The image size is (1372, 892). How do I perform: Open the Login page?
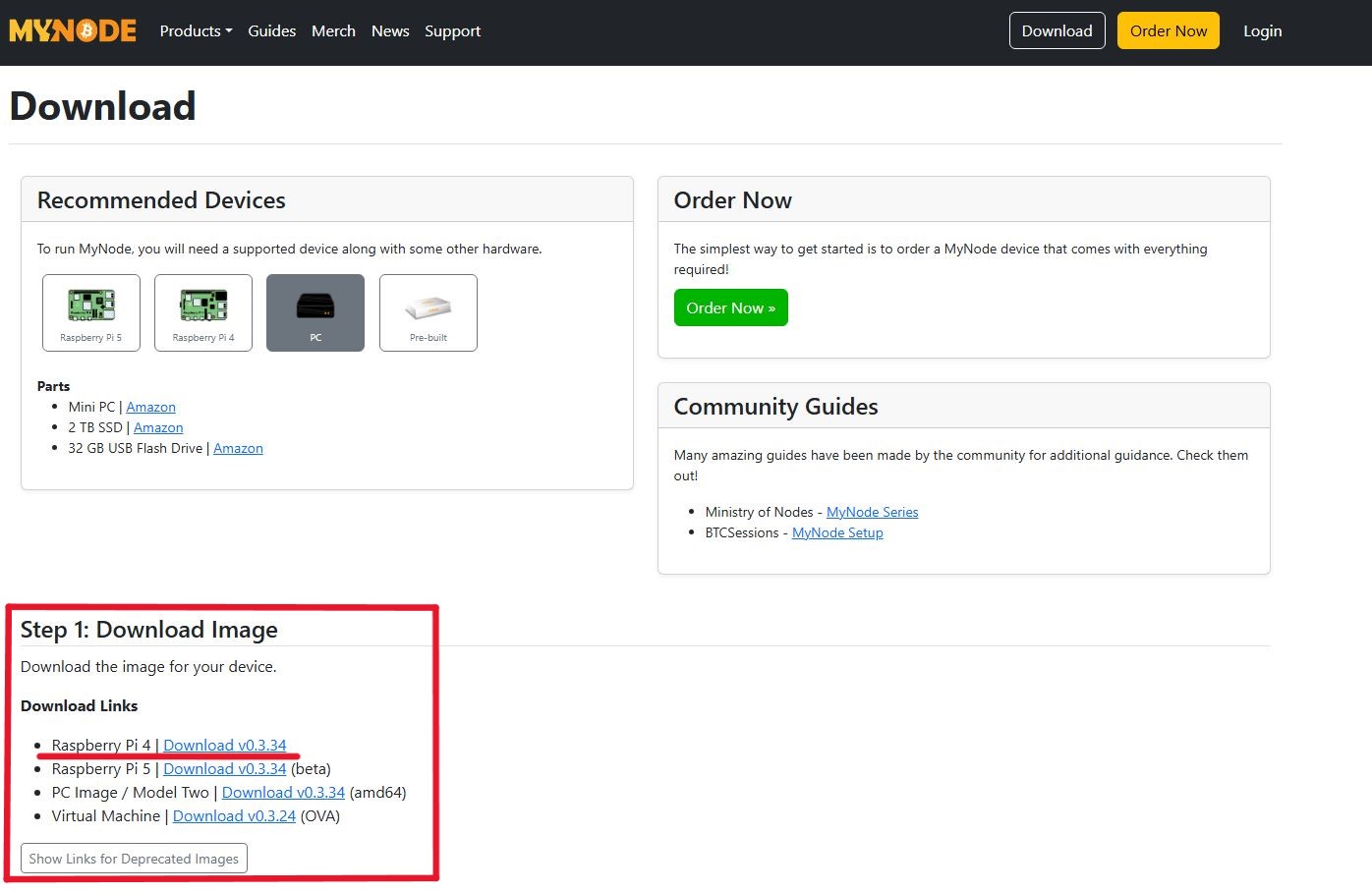pos(1262,30)
